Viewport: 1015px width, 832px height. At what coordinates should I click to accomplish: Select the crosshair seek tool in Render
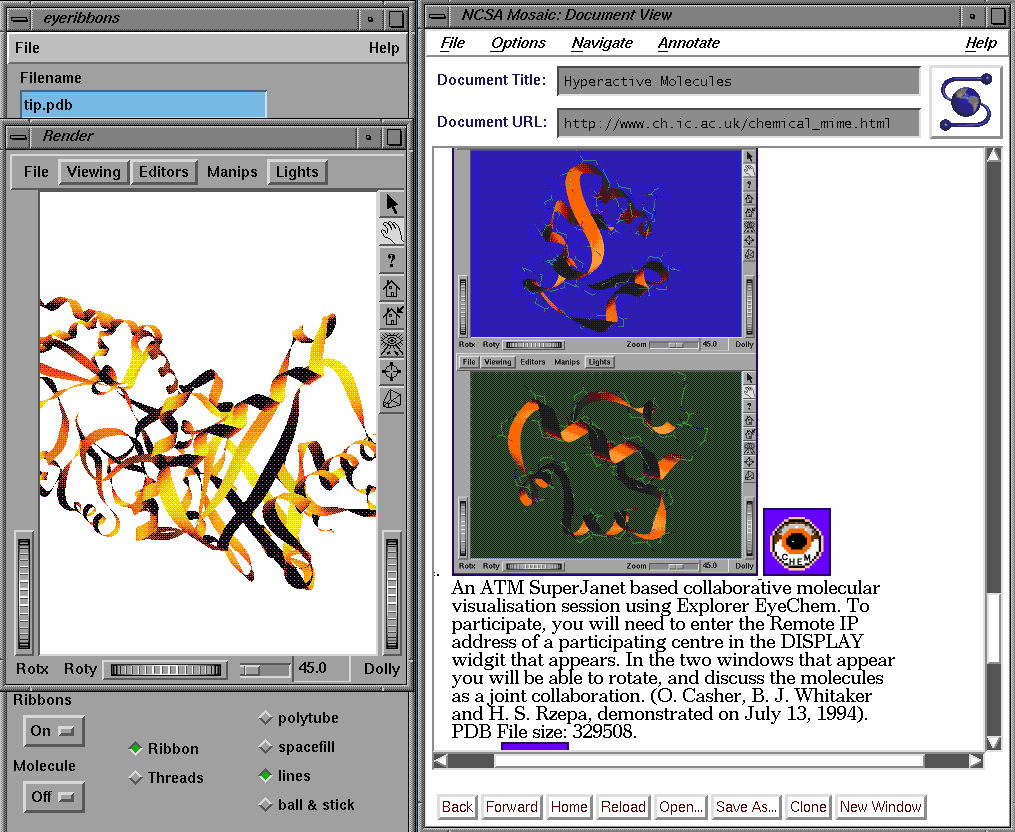coord(392,372)
